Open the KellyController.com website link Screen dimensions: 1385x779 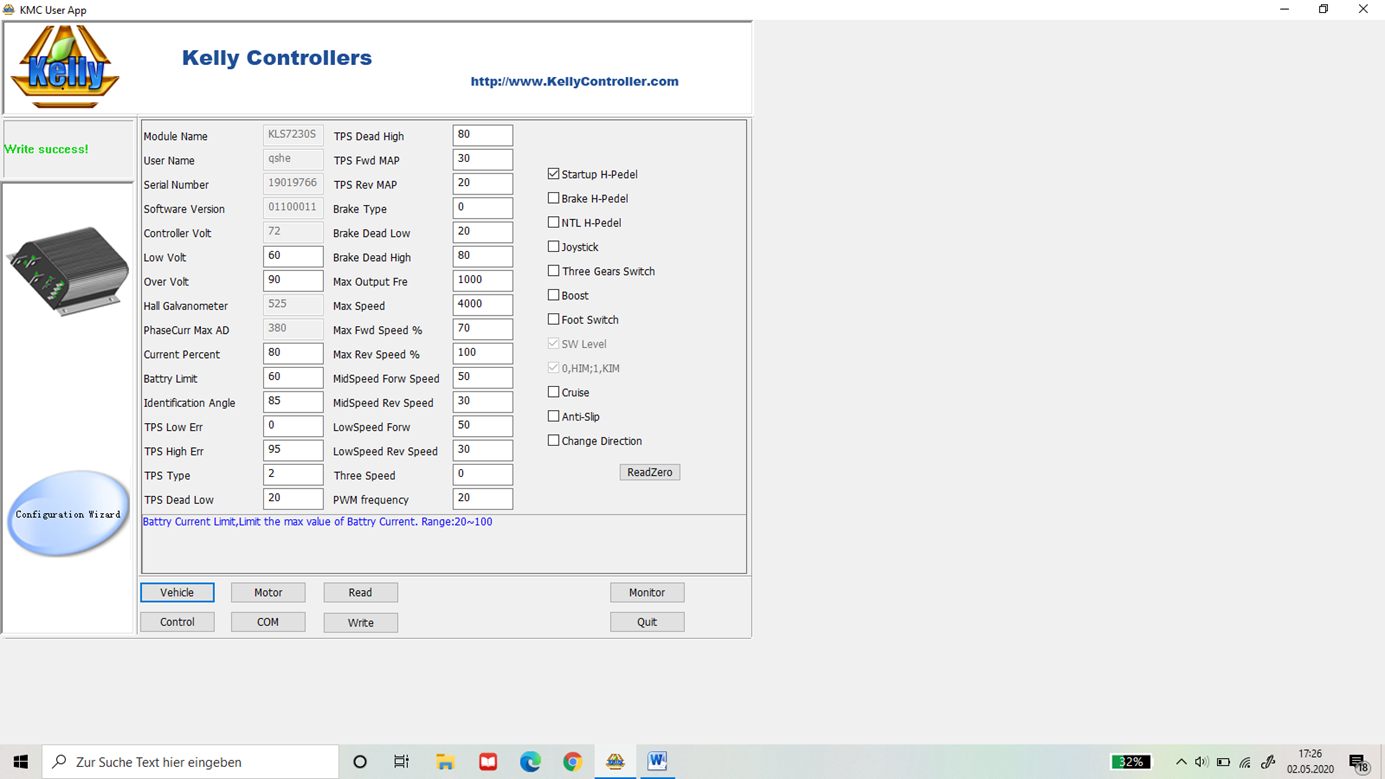(574, 82)
